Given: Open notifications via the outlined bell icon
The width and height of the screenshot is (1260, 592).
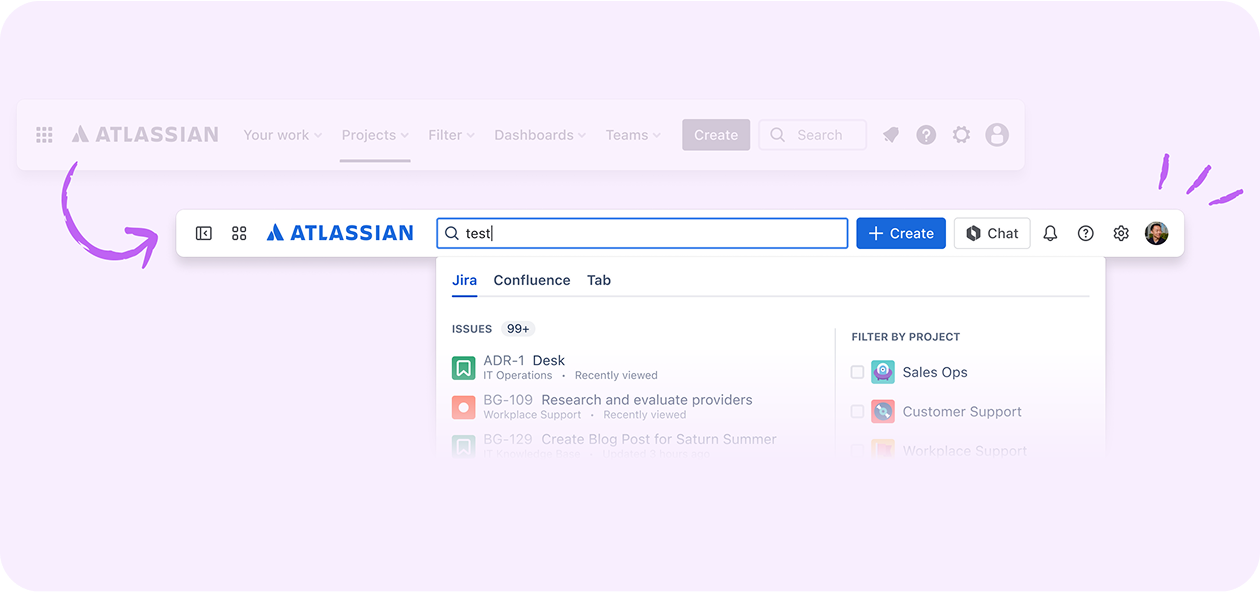Looking at the screenshot, I should click(1050, 233).
